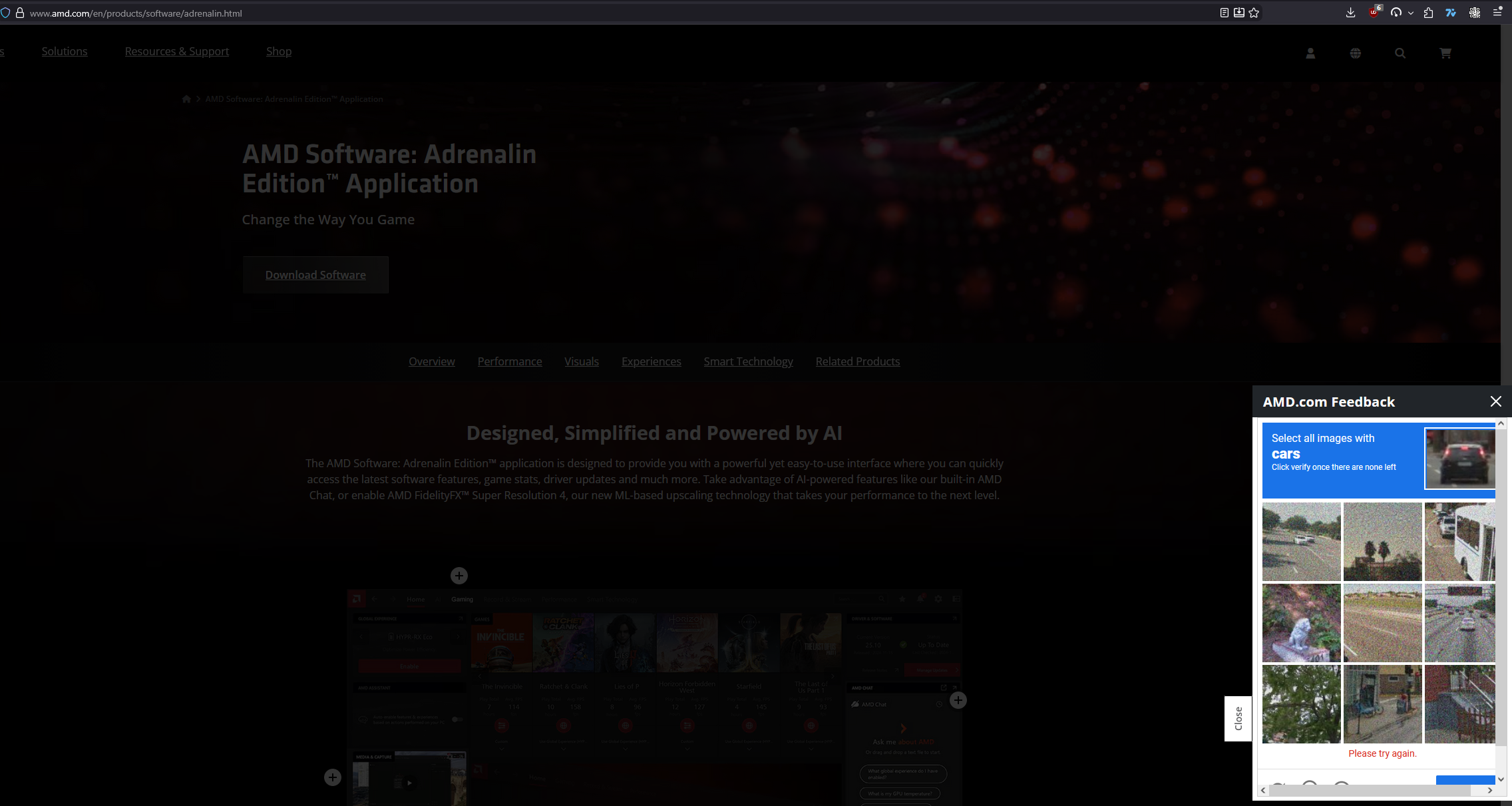Select captcha tile showing white bus
The image size is (1512, 806).
(x=1460, y=542)
